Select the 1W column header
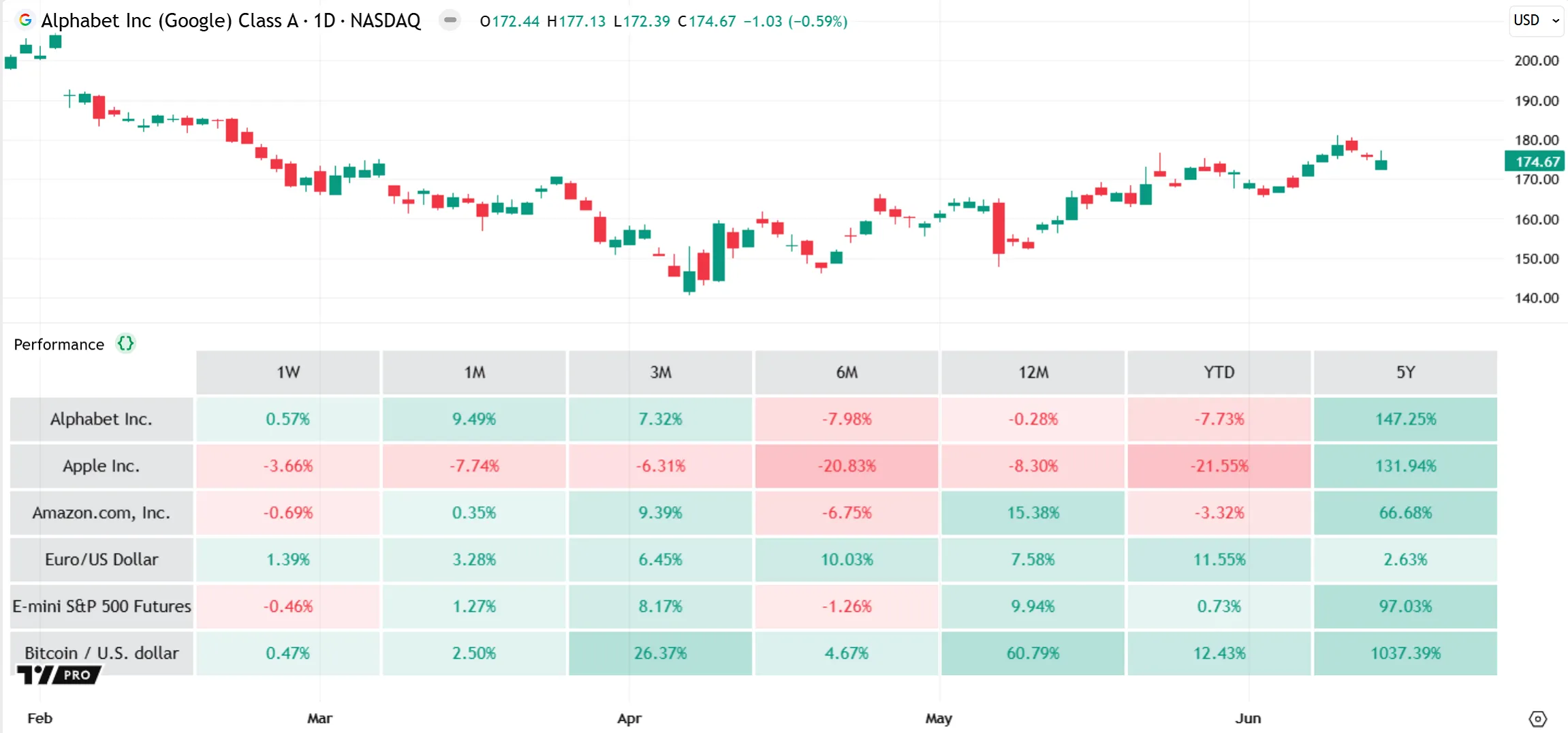This screenshot has width=1568, height=733. (x=287, y=372)
